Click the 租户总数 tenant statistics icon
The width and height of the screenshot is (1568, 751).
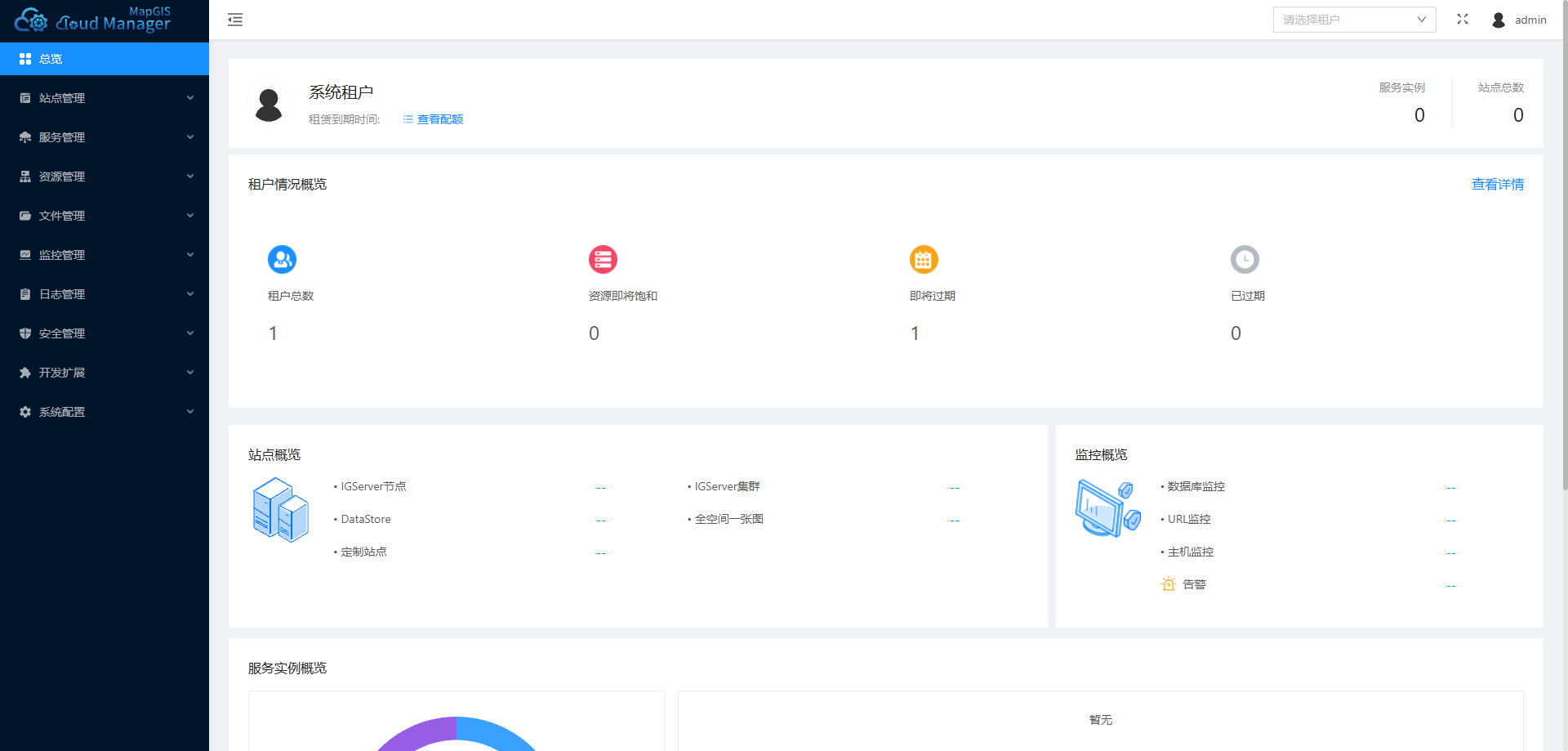tap(282, 259)
